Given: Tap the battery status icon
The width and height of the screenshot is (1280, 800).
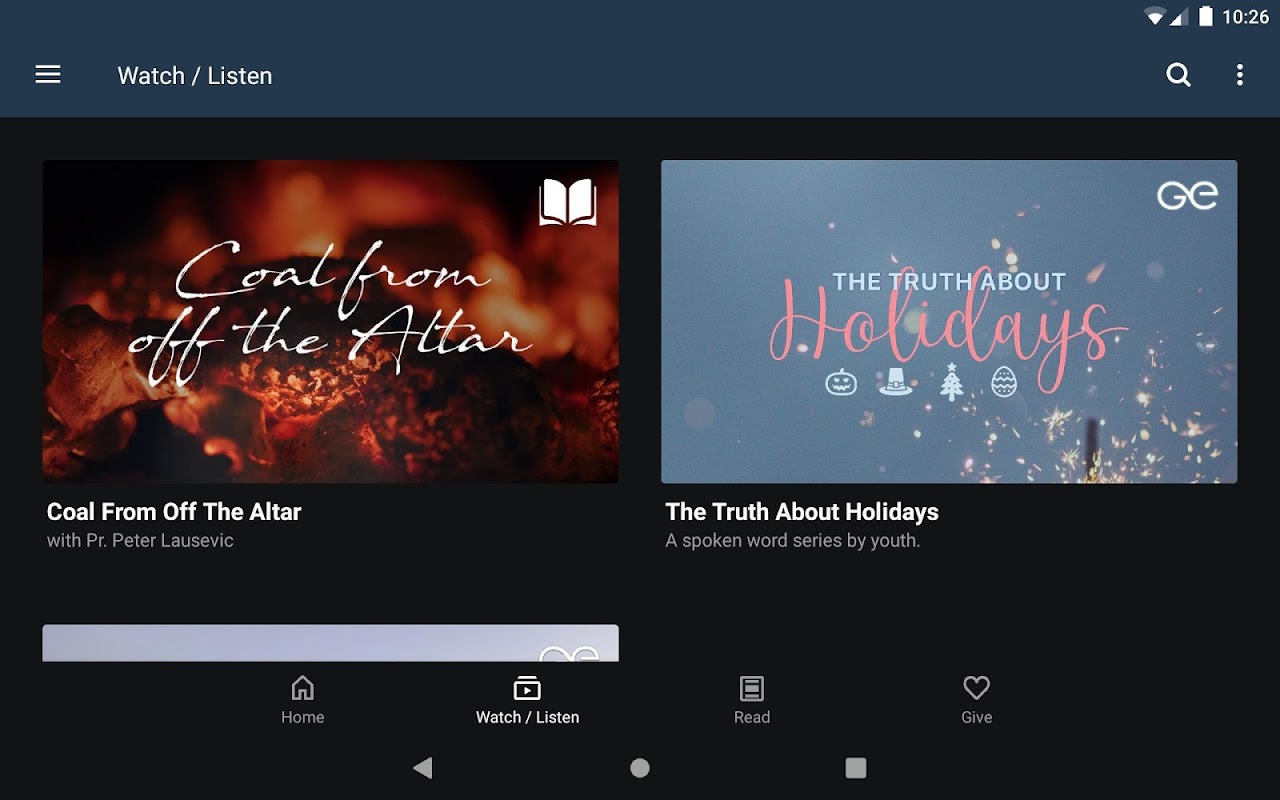Looking at the screenshot, I should tap(1206, 16).
